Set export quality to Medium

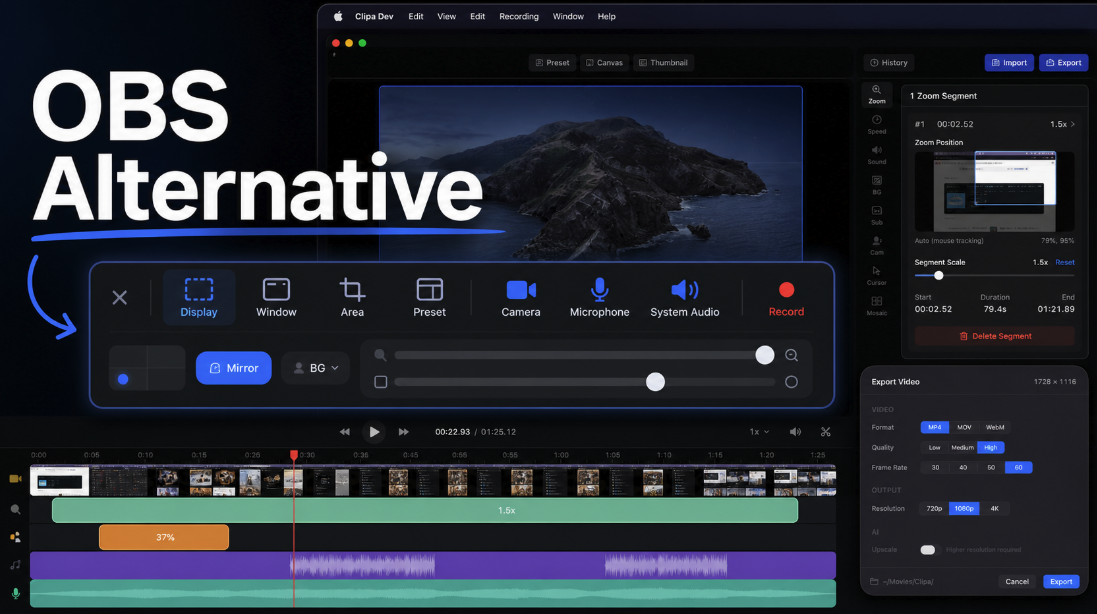tap(962, 448)
